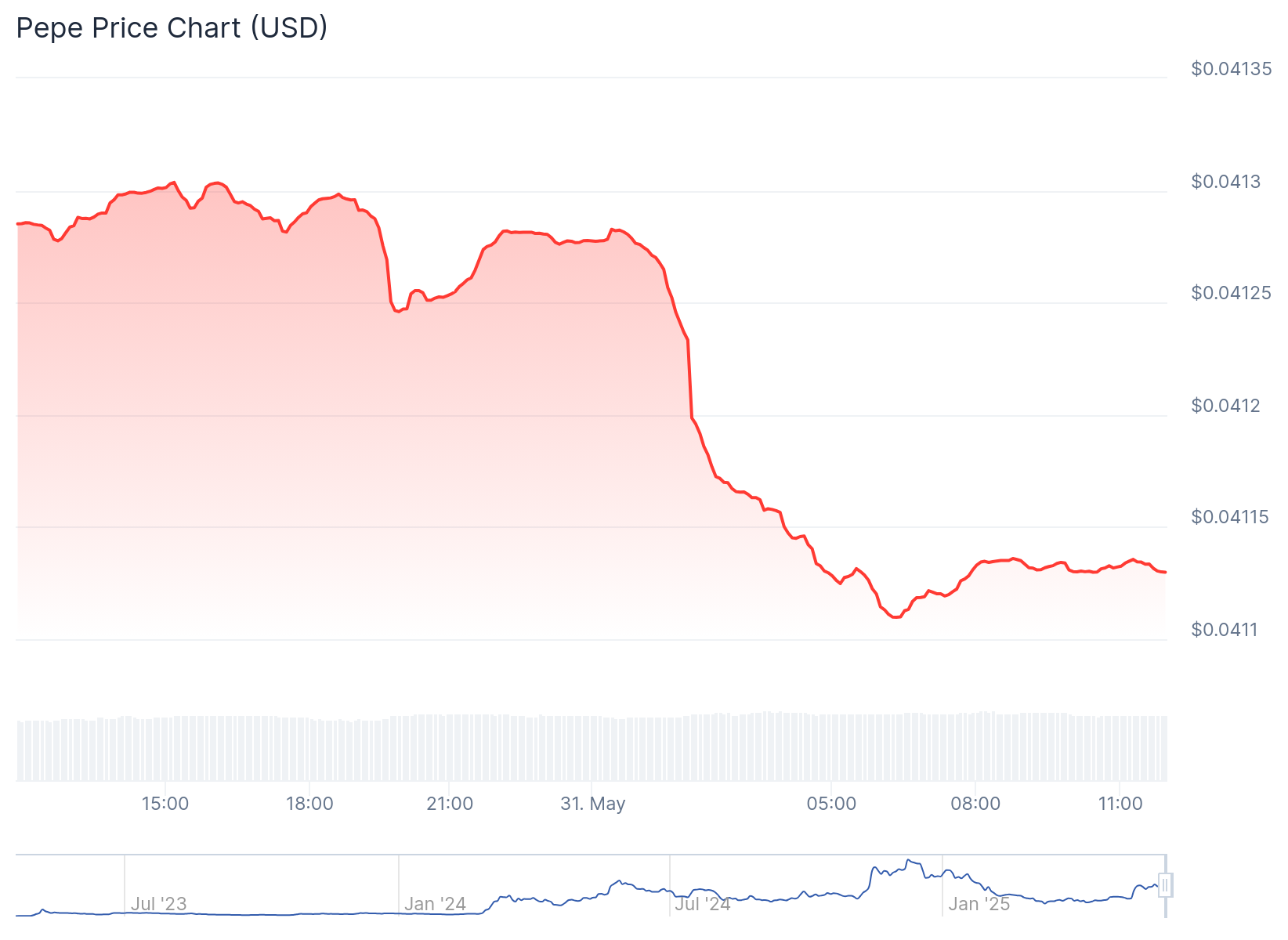Viewport: 1288px width, 940px height.
Task: Click the 05:00 time axis label
Action: [x=831, y=804]
